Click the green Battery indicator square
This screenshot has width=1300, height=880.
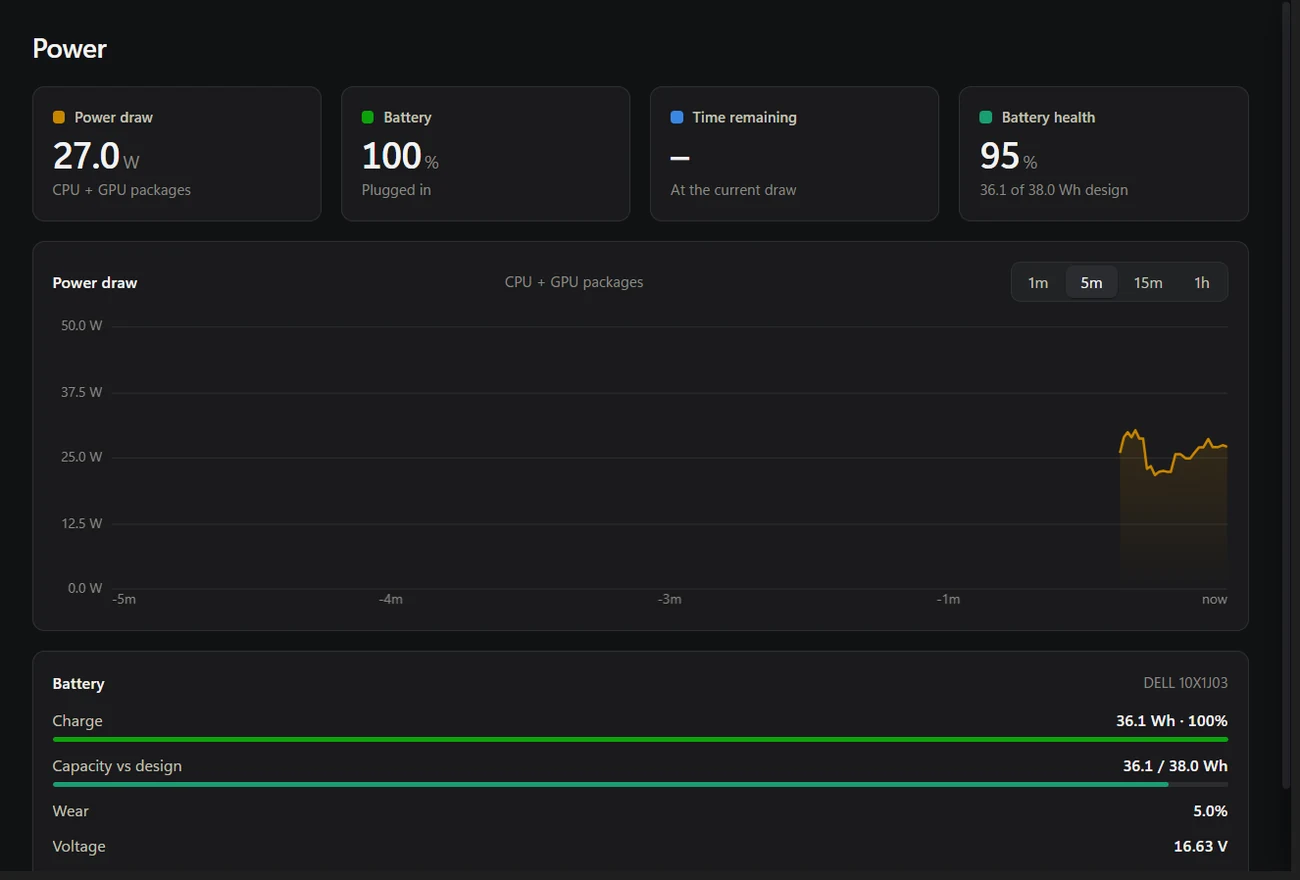coord(368,117)
